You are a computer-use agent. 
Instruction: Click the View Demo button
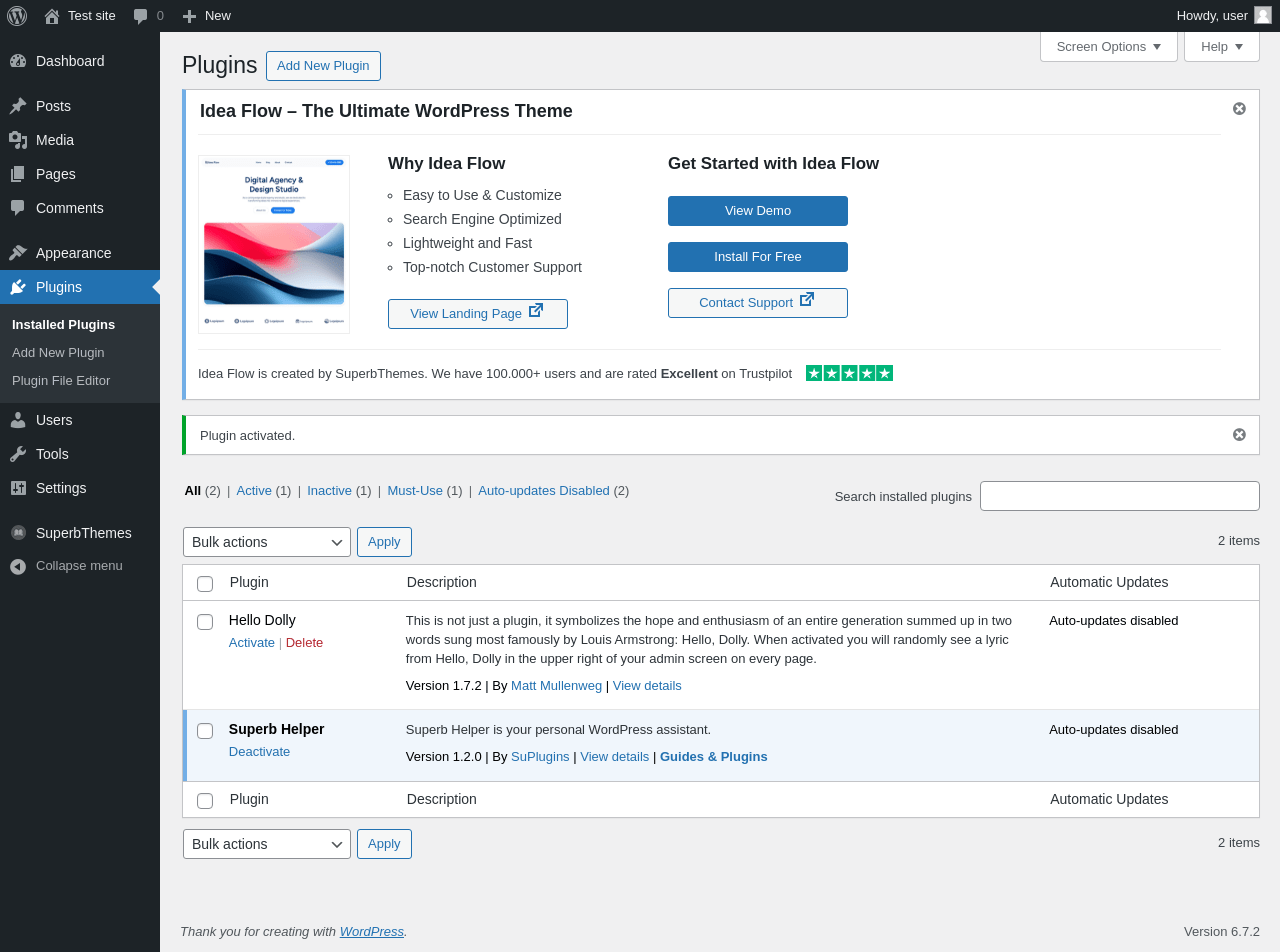(x=758, y=211)
